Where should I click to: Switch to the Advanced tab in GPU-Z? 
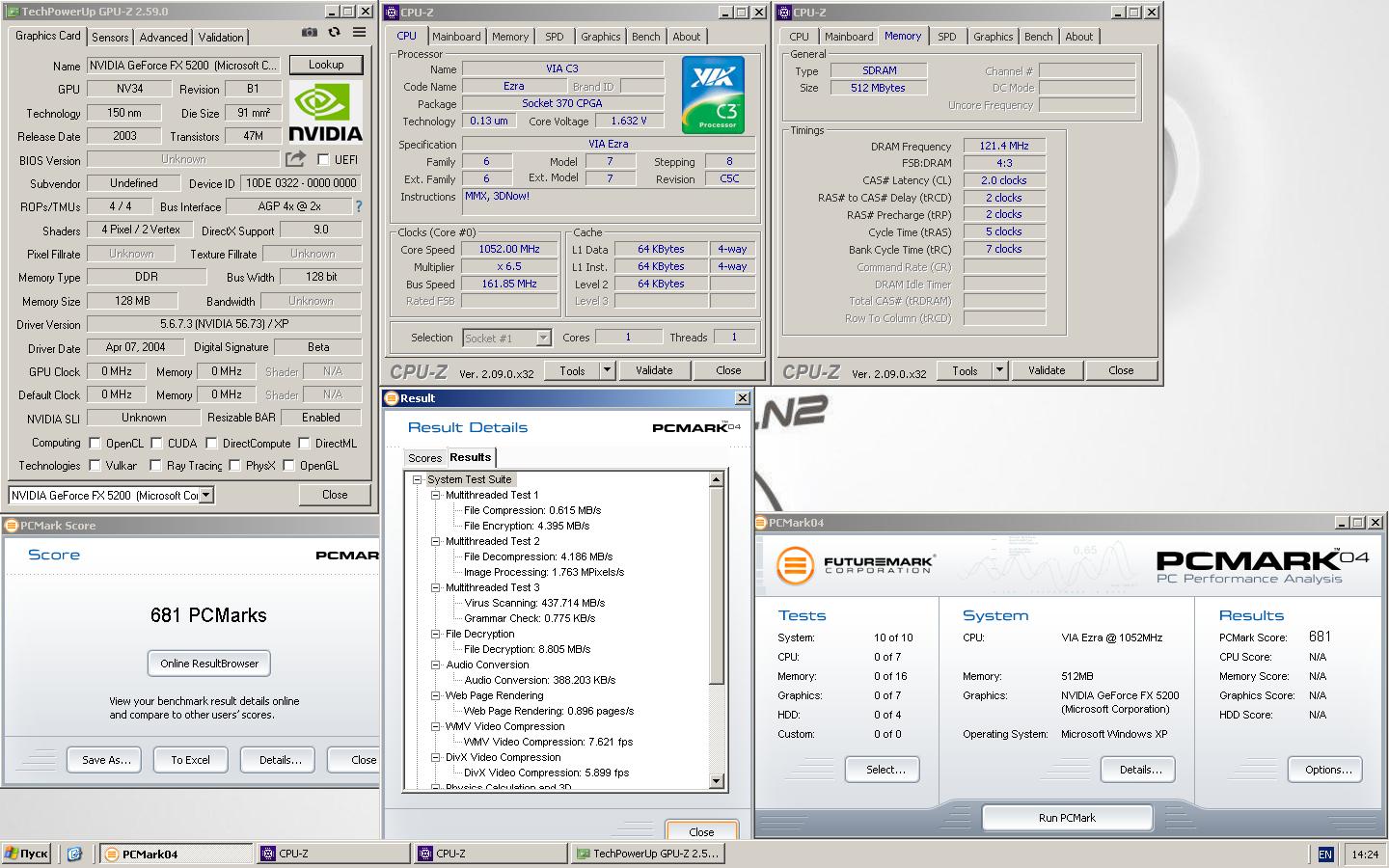click(163, 38)
